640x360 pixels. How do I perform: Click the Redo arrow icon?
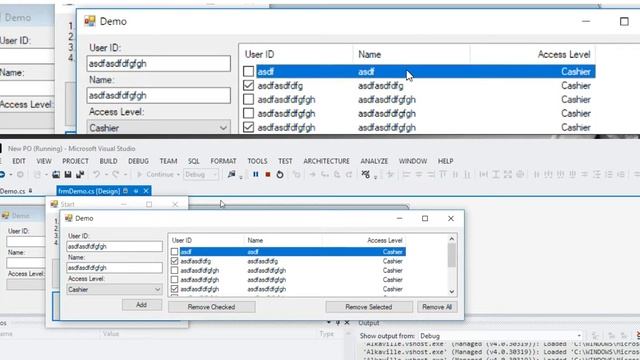[116, 175]
